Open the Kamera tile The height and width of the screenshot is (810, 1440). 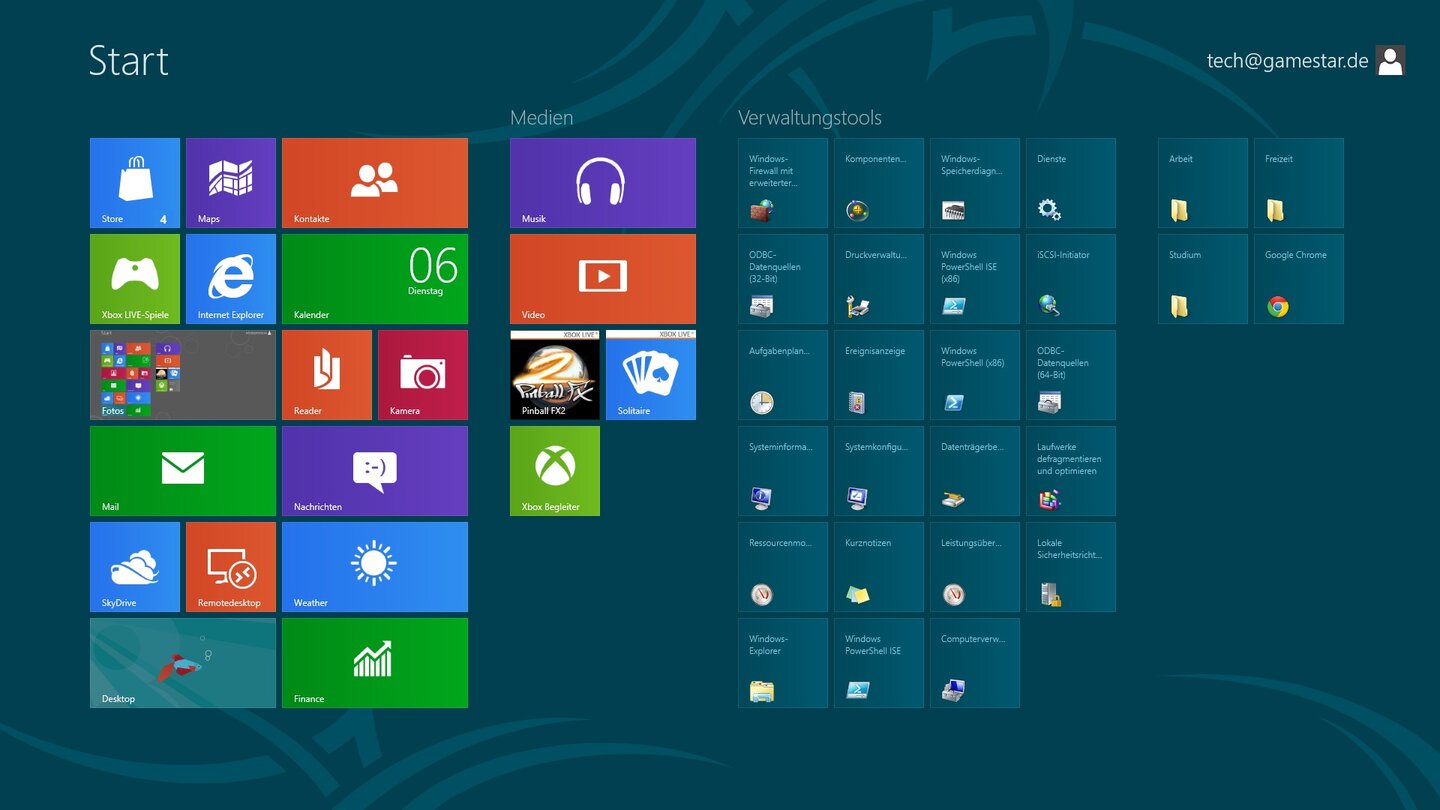[x=423, y=375]
